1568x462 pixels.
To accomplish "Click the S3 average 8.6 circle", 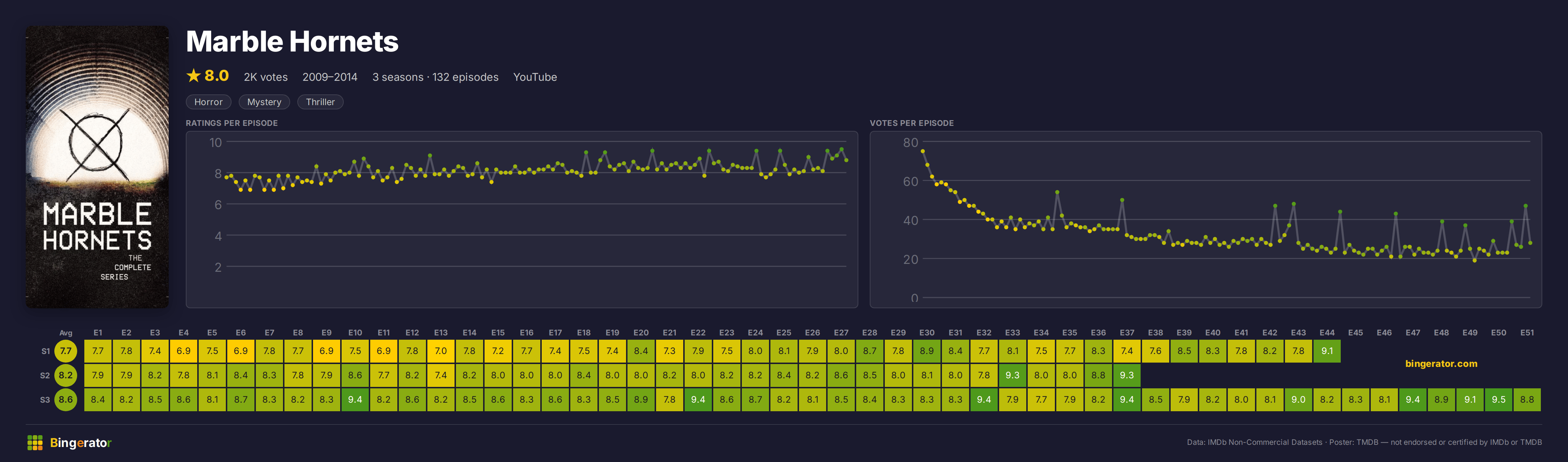I will pyautogui.click(x=66, y=400).
